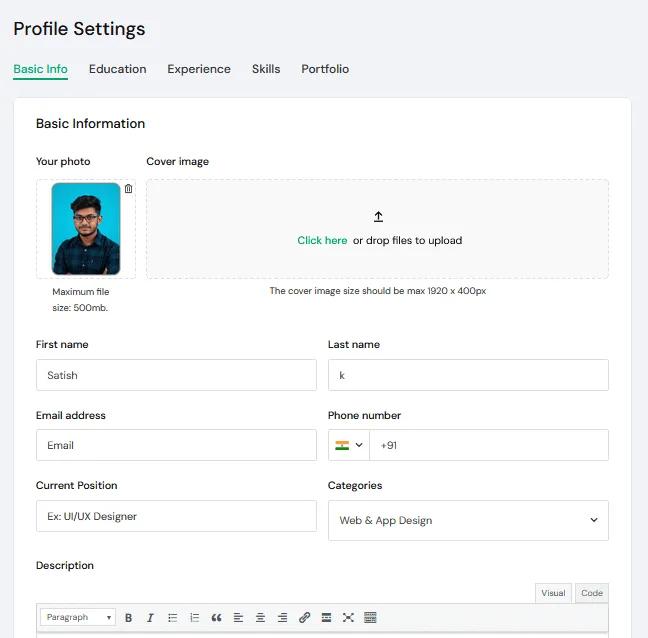Insert Read More tag in editor
The image size is (648, 638).
coord(326,618)
